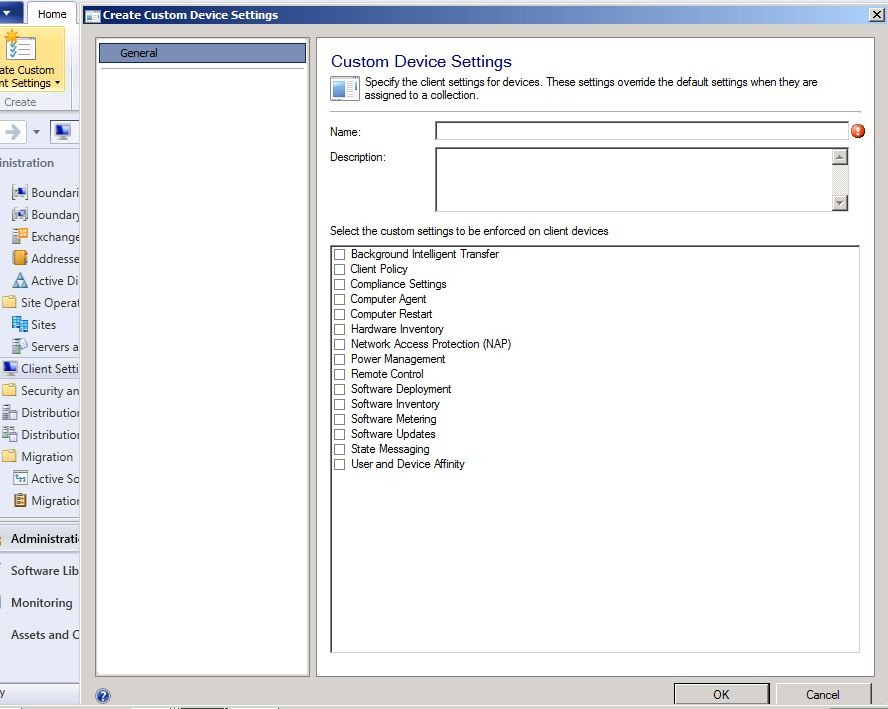Click the Create Custom Client Settings ribbon icon
The height and width of the screenshot is (709, 888).
(20, 45)
